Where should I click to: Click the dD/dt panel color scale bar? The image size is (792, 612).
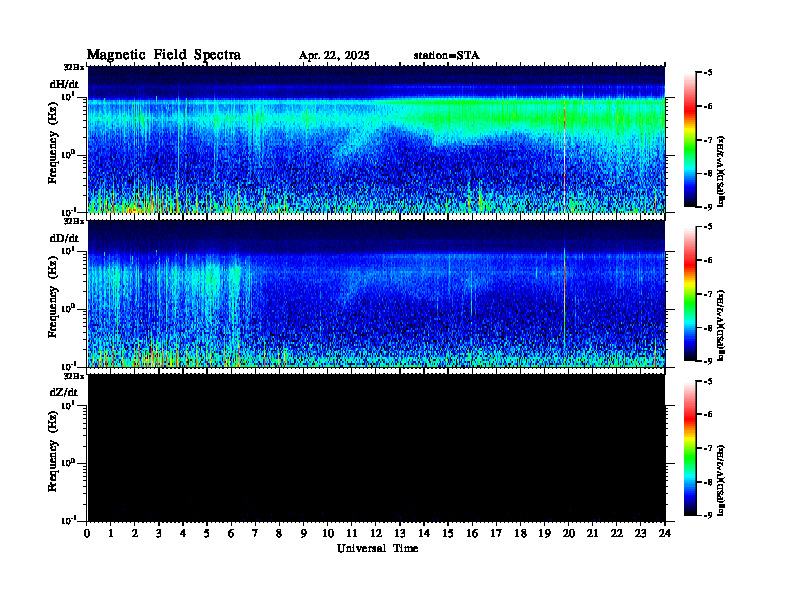point(690,293)
